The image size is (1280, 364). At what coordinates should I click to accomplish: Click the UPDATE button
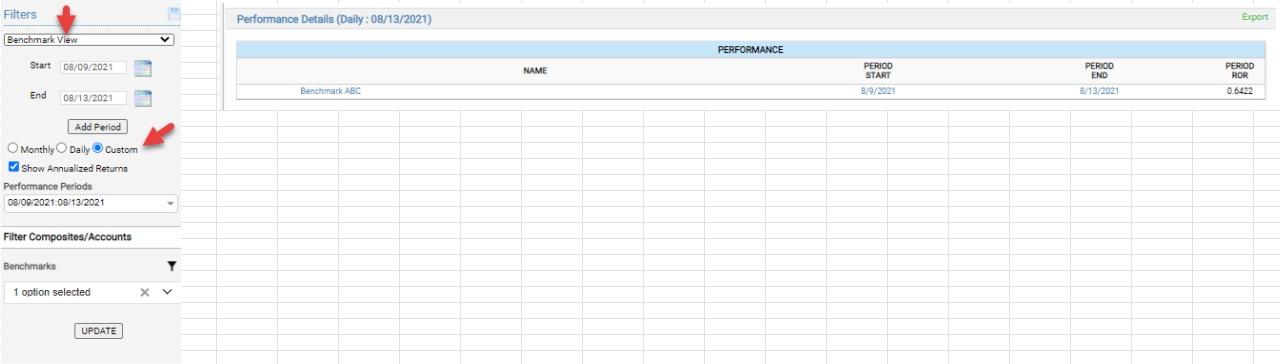coord(98,331)
